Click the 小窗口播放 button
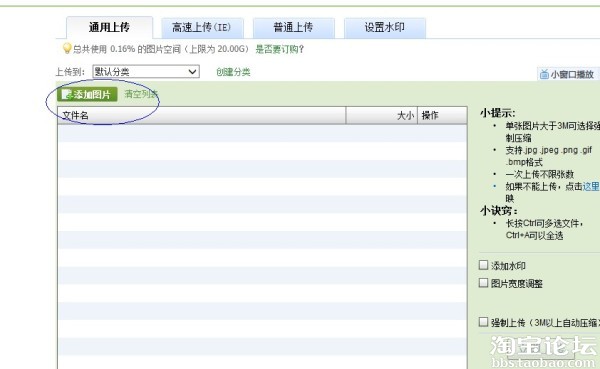 tap(567, 74)
